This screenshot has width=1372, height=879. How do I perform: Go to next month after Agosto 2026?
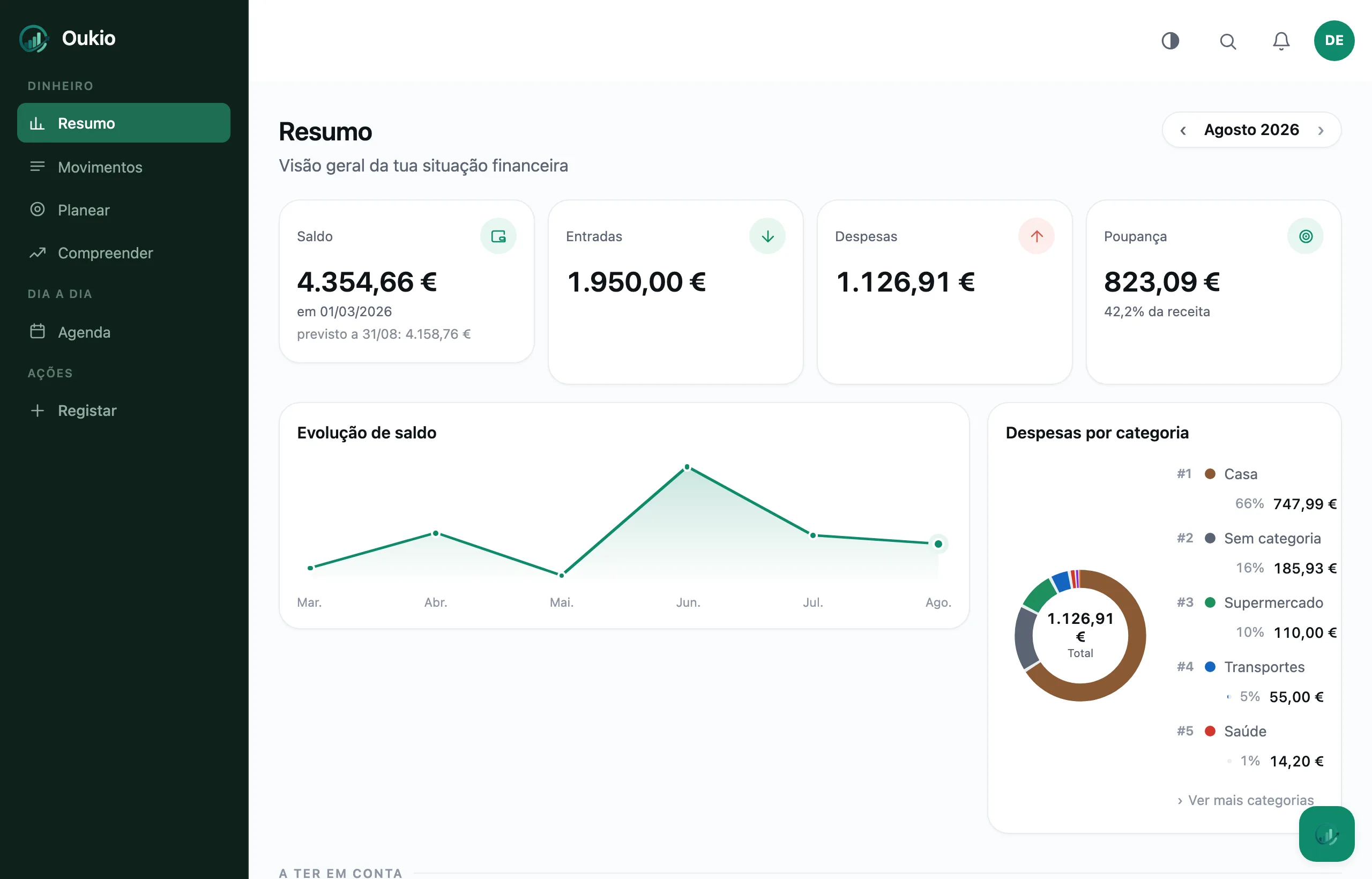coord(1321,130)
